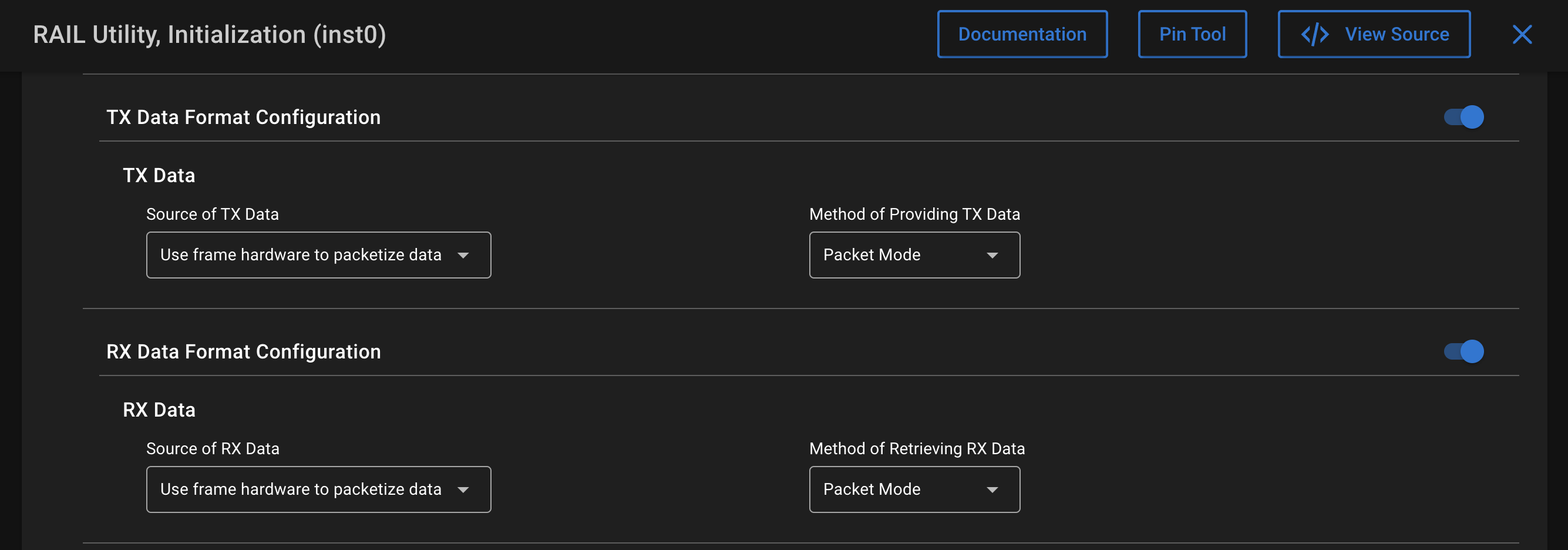Disable TX Data Format Configuration
Viewport: 1568px width, 550px height.
1465,117
